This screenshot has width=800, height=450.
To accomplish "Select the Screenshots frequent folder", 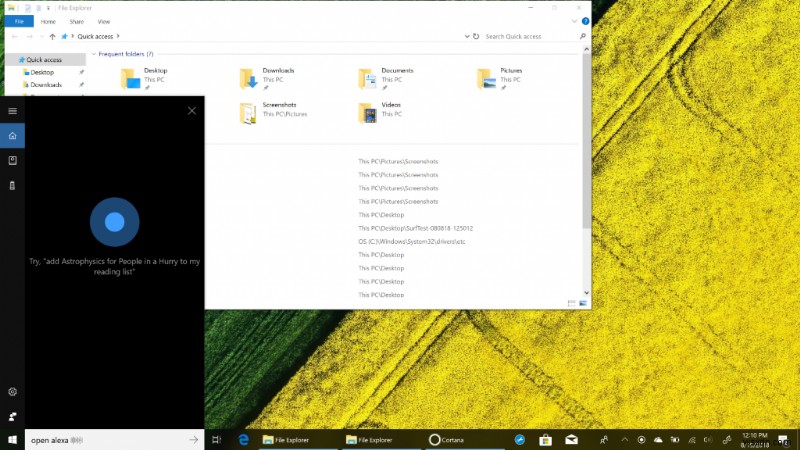I will (273, 113).
